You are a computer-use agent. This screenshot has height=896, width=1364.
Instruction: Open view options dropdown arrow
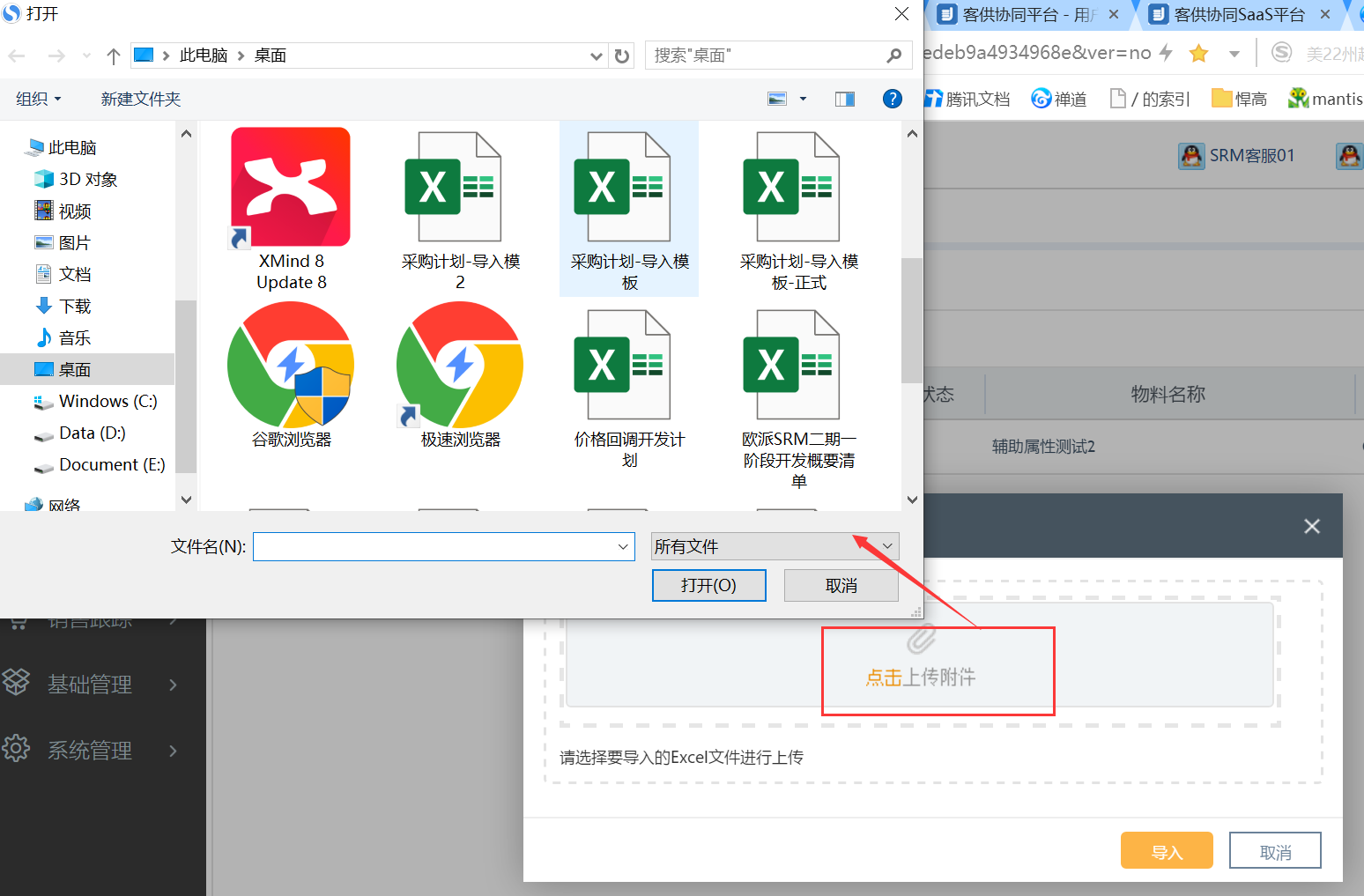click(x=803, y=99)
